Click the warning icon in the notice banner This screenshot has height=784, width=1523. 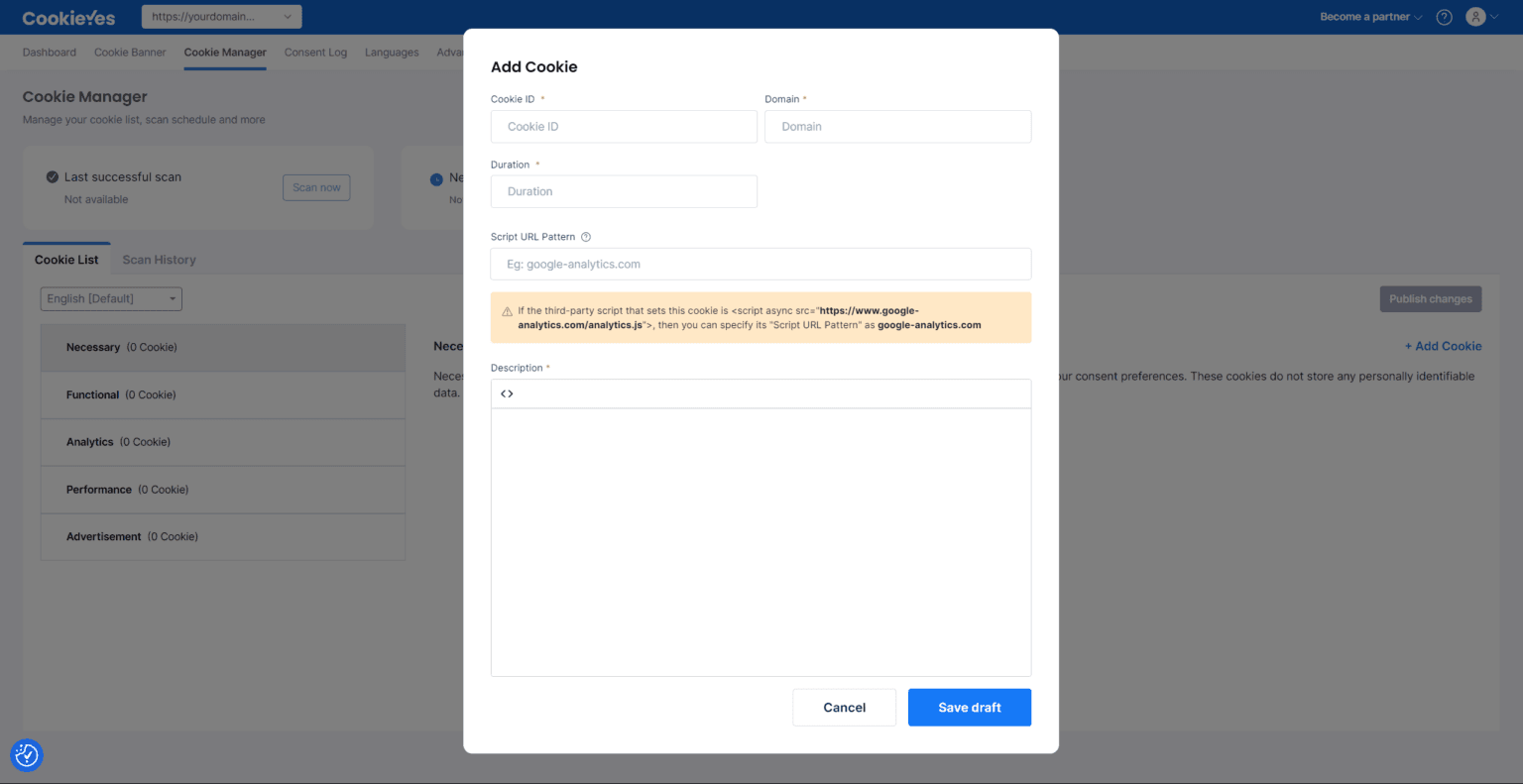pyautogui.click(x=506, y=308)
